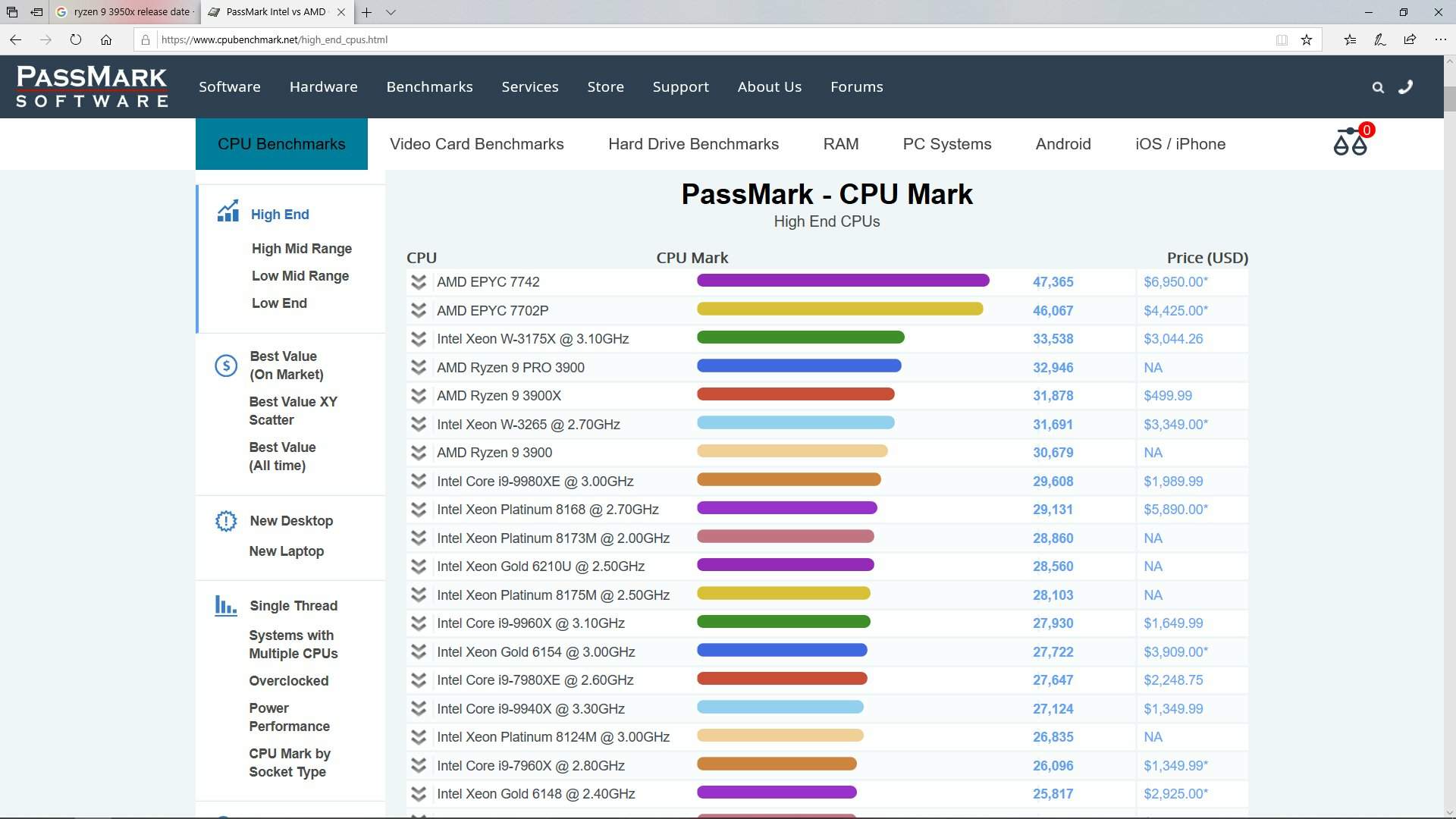This screenshot has height=819, width=1456.
Task: Go to the Forums menu item
Action: (x=857, y=87)
